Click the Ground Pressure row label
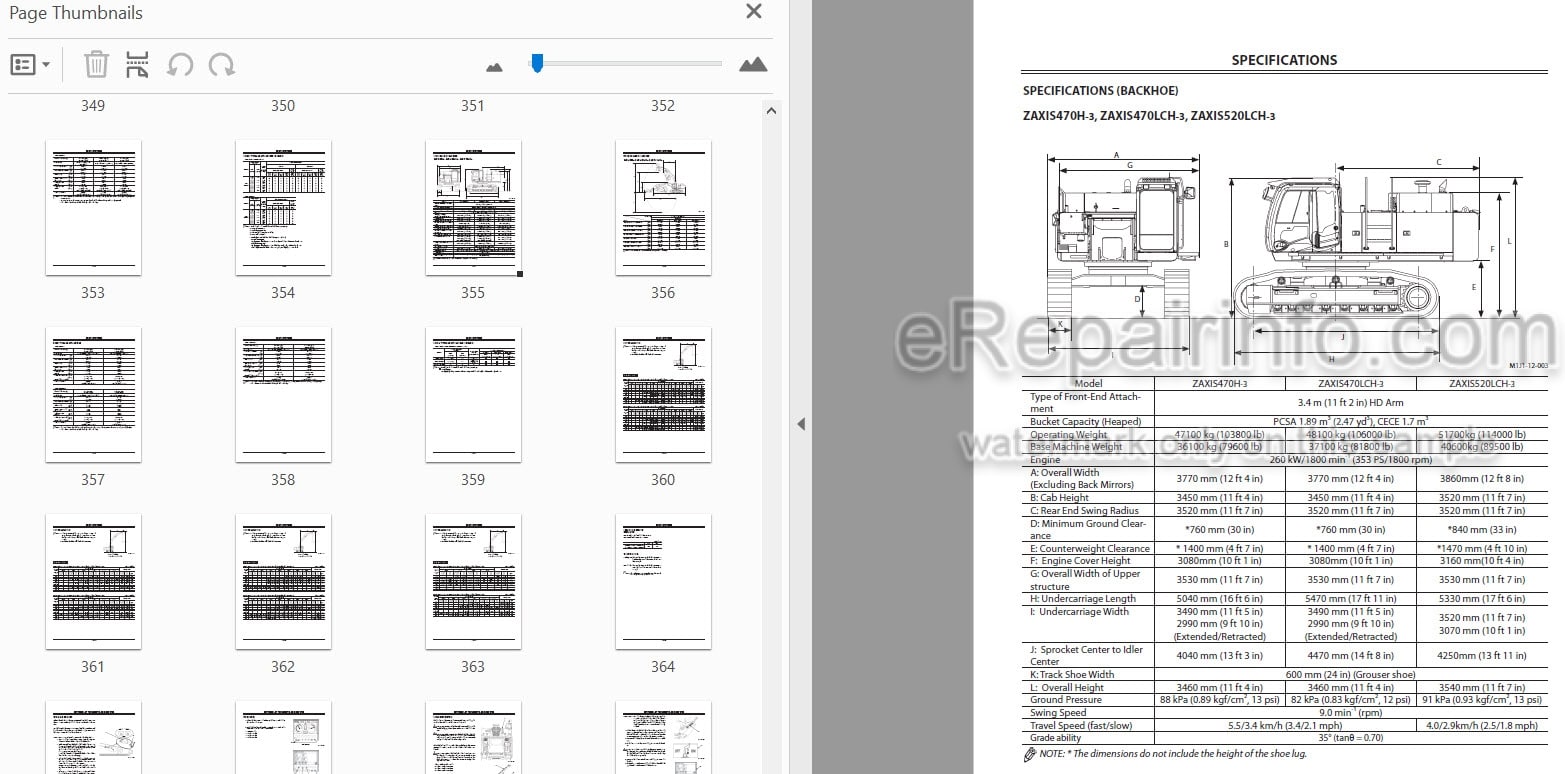This screenshot has height=774, width=1565. [x=1065, y=700]
